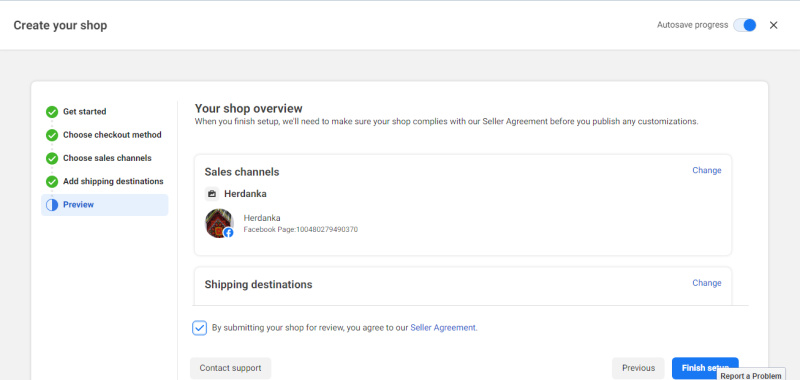Click the checkmark icon for Choose checkout method
This screenshot has height=380, width=800.
pos(52,135)
